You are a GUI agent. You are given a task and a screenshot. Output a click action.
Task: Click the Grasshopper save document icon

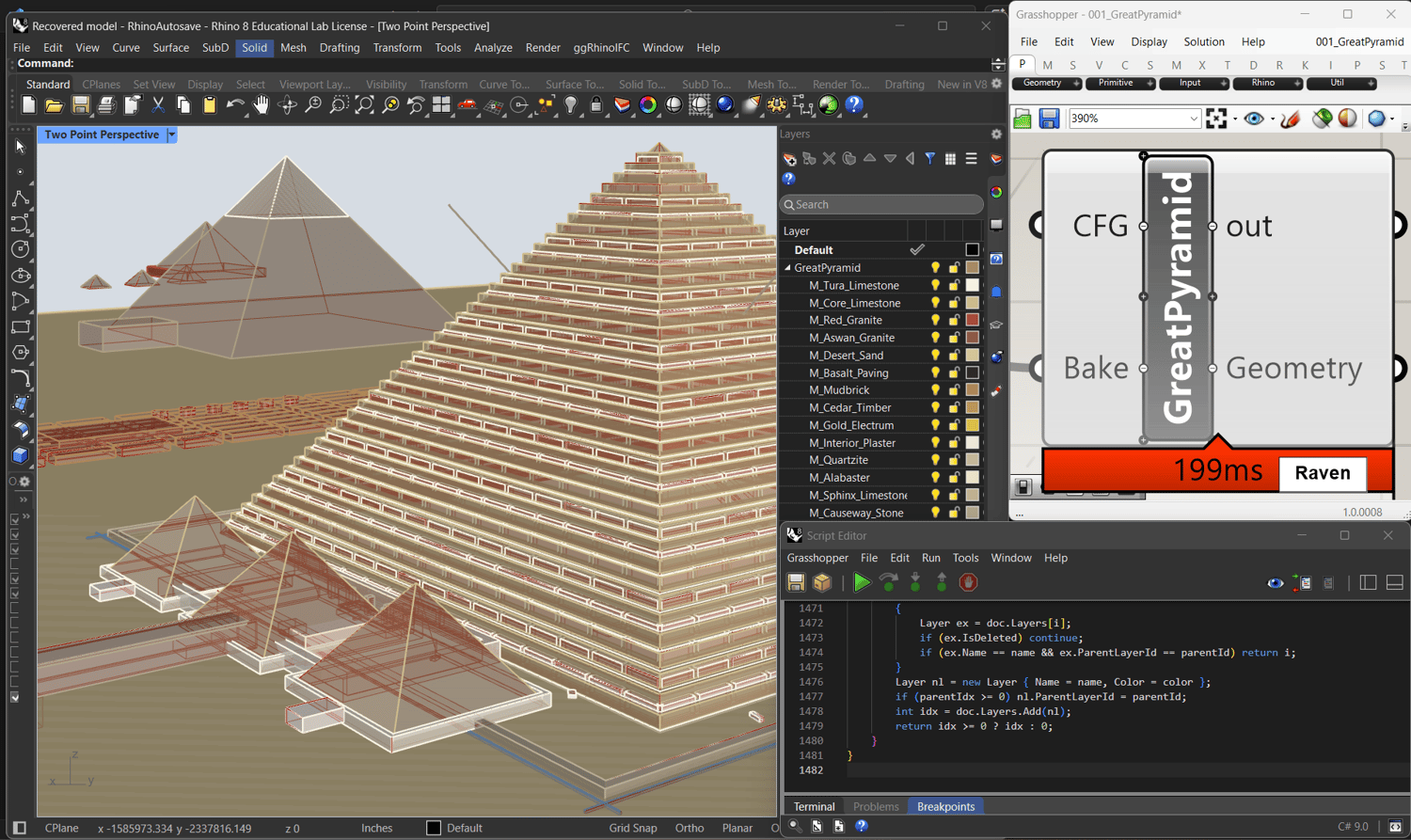pyautogui.click(x=1049, y=119)
